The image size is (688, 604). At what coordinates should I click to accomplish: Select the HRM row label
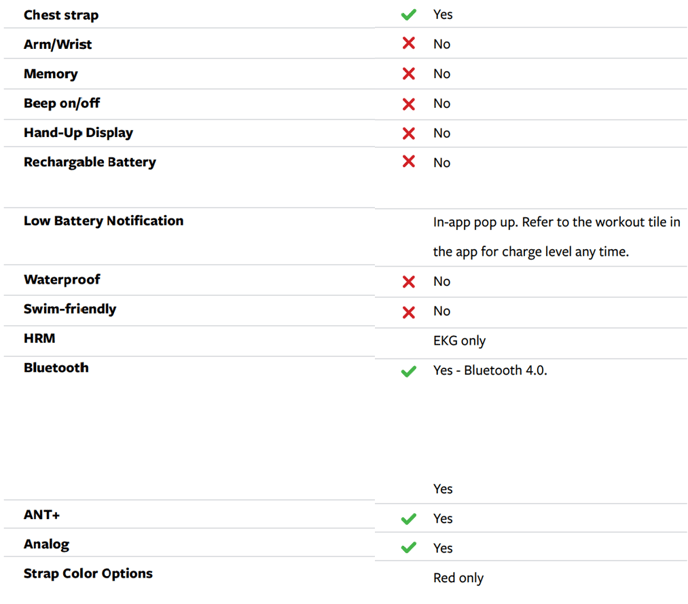click(x=40, y=338)
